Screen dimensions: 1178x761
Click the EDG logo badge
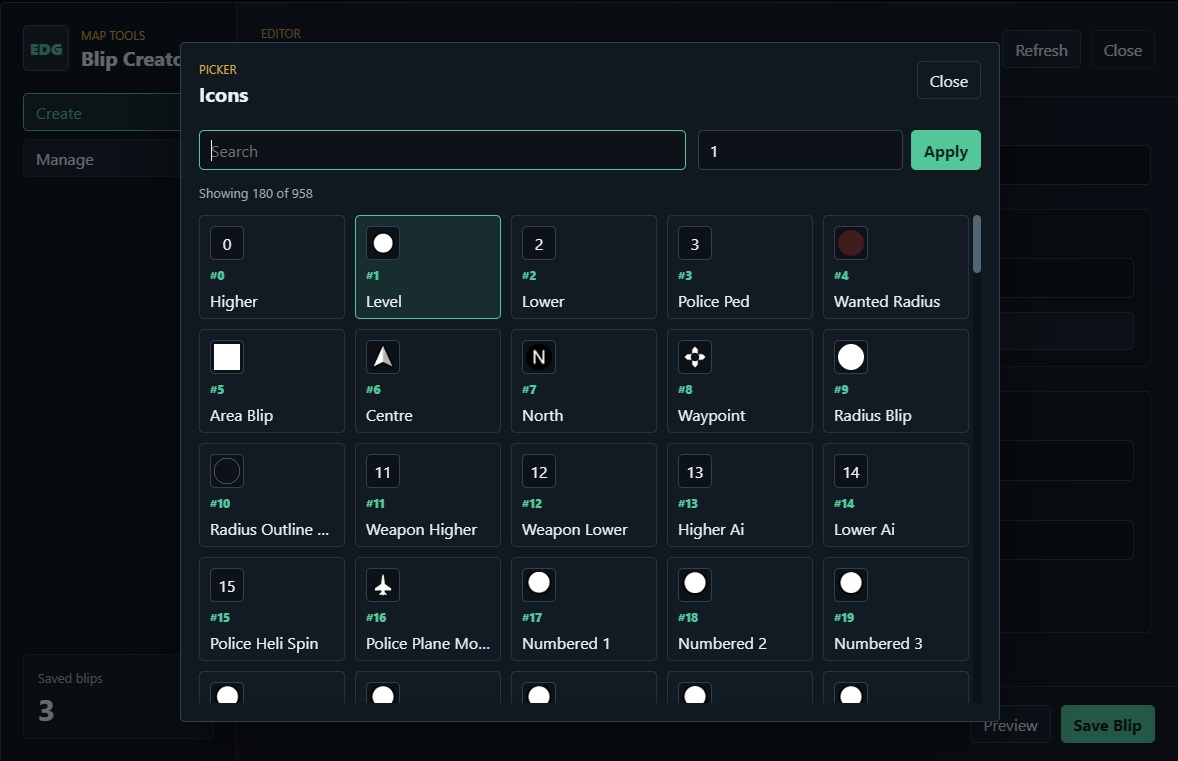click(x=46, y=48)
